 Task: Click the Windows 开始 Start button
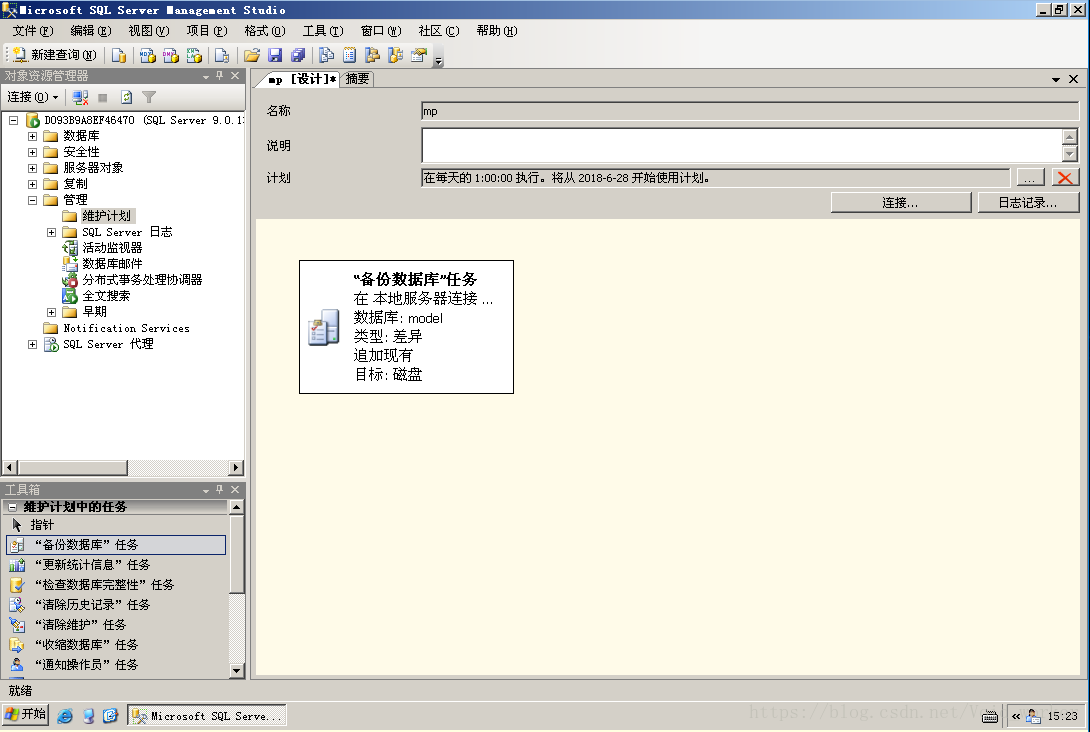pyautogui.click(x=26, y=715)
